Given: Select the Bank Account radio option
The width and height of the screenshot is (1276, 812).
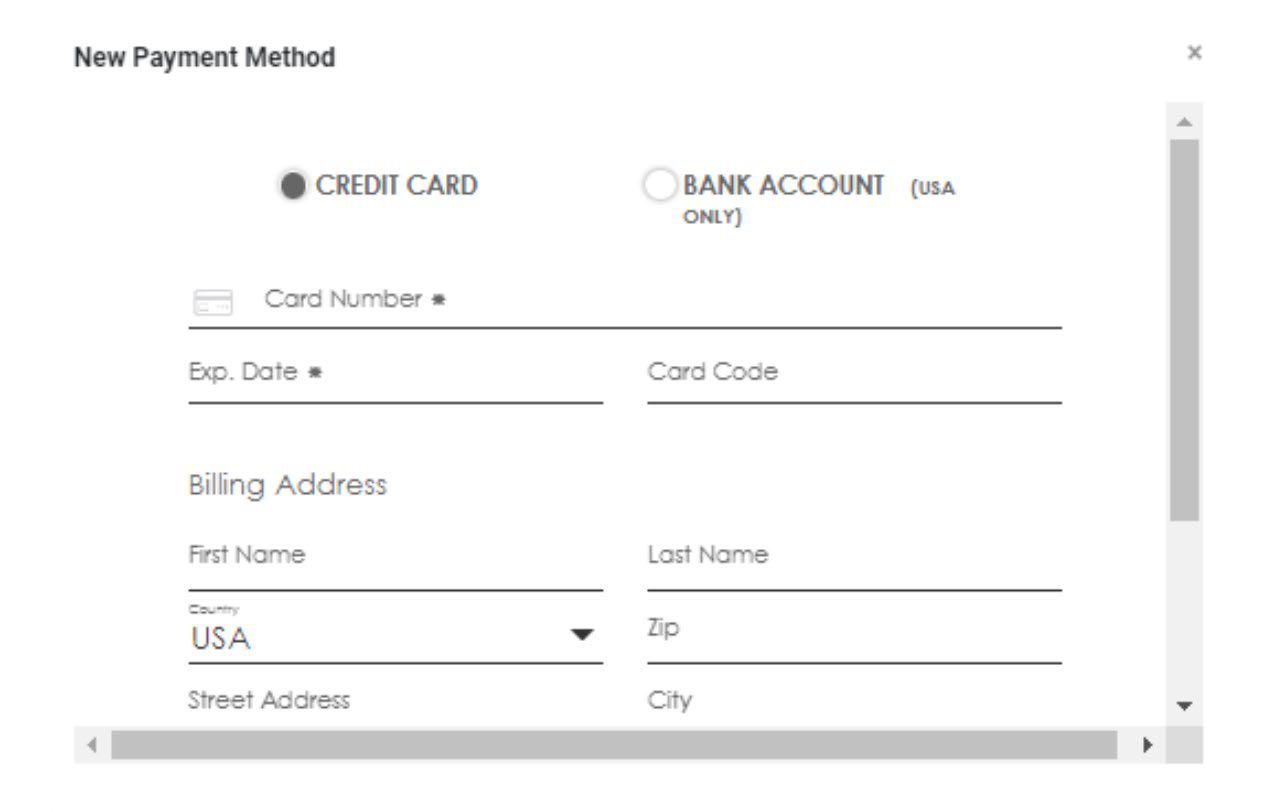Looking at the screenshot, I should click(660, 186).
